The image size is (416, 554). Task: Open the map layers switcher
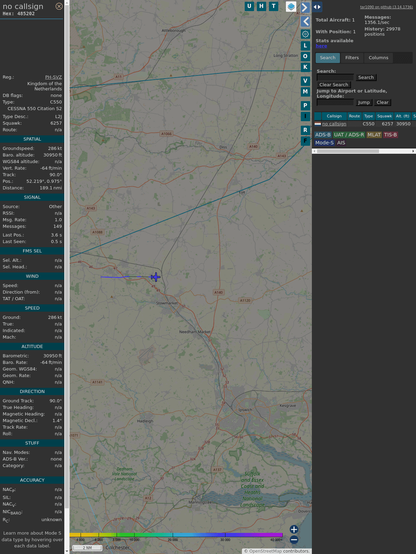[x=291, y=6]
